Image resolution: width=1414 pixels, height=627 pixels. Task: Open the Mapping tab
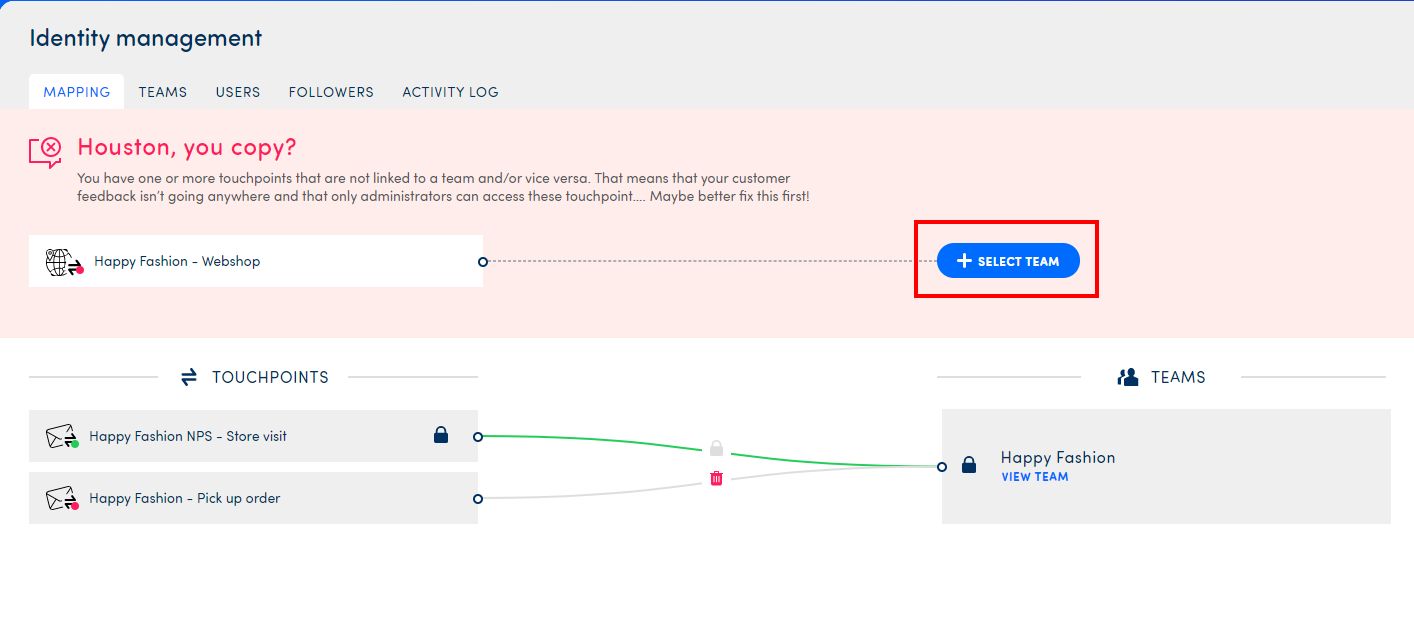[x=77, y=92]
